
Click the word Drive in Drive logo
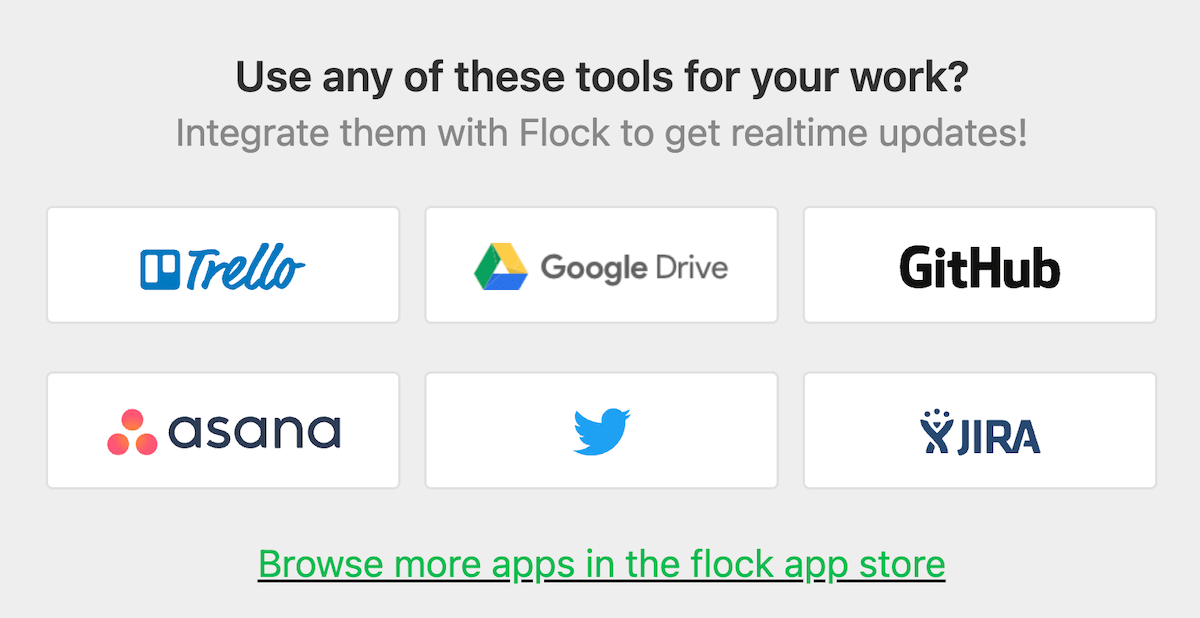[692, 267]
